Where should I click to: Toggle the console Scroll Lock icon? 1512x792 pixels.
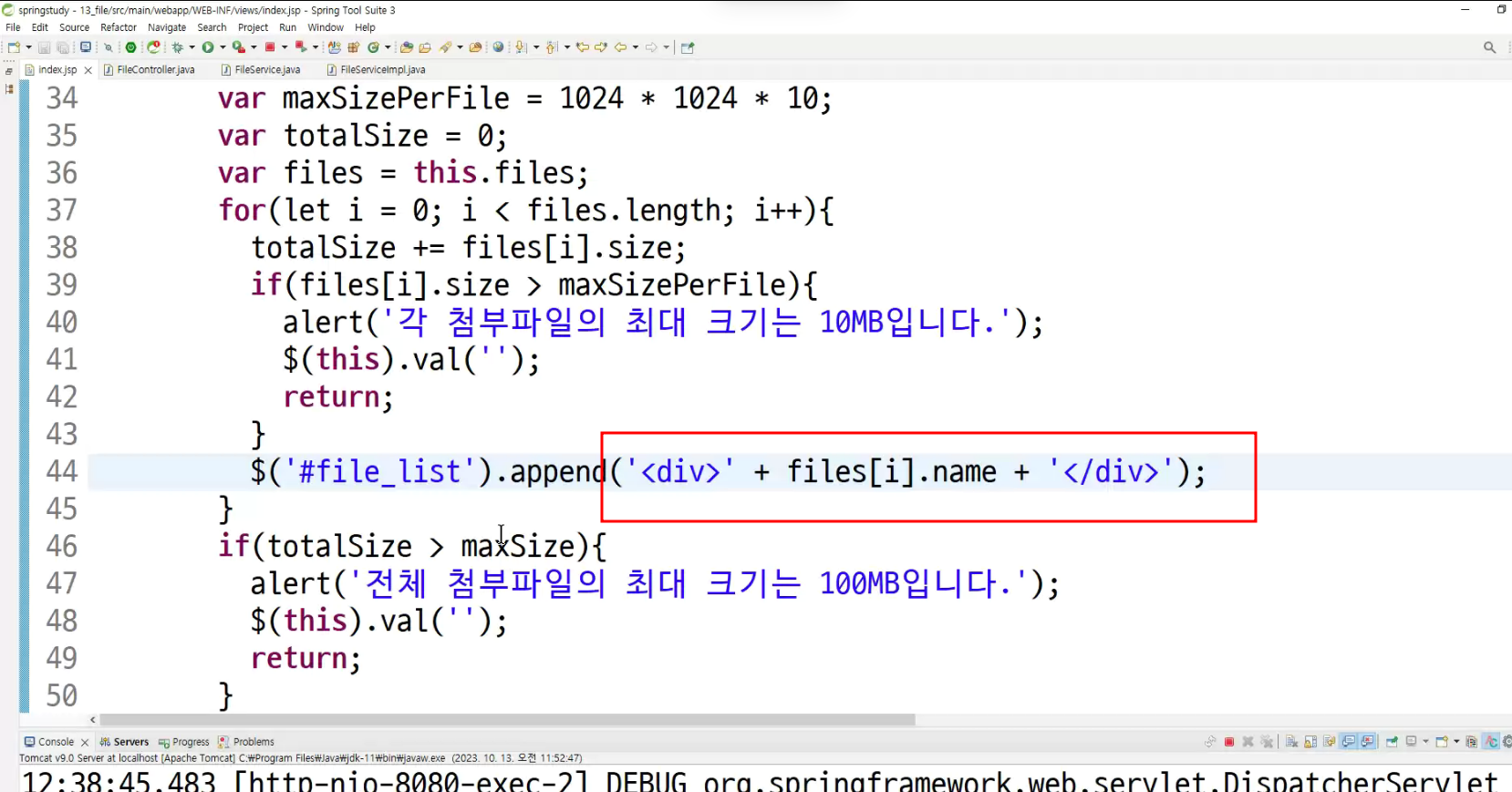pyautogui.click(x=1310, y=742)
